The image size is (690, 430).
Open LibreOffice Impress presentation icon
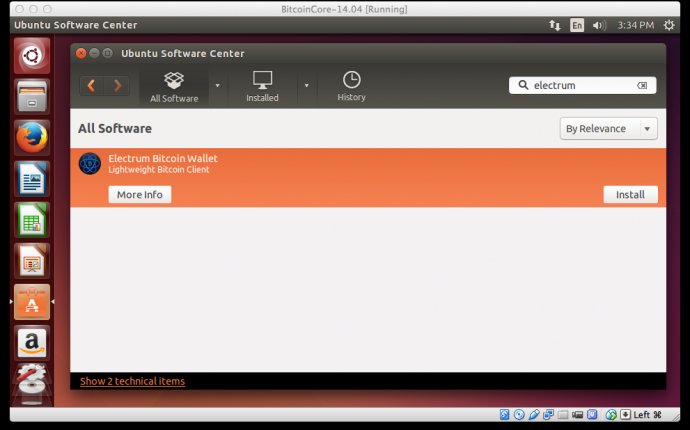(32, 261)
